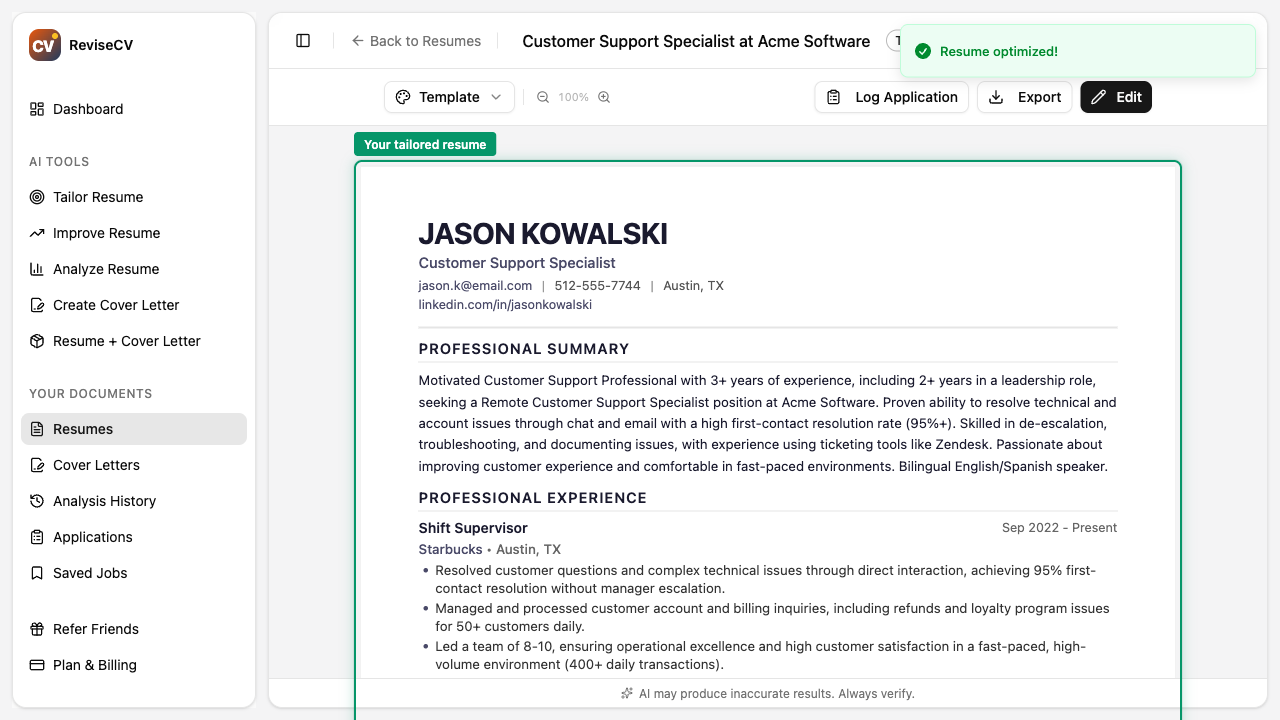The height and width of the screenshot is (720, 1280).
Task: Collapse the left sidebar panel
Action: tap(302, 40)
